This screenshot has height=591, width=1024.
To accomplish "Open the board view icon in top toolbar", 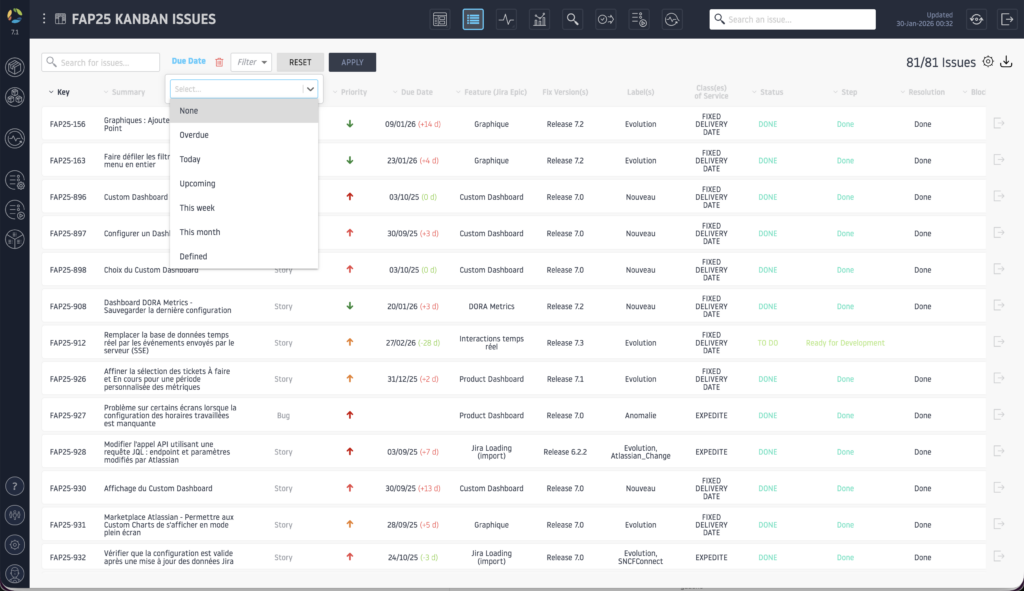I will [x=440, y=19].
